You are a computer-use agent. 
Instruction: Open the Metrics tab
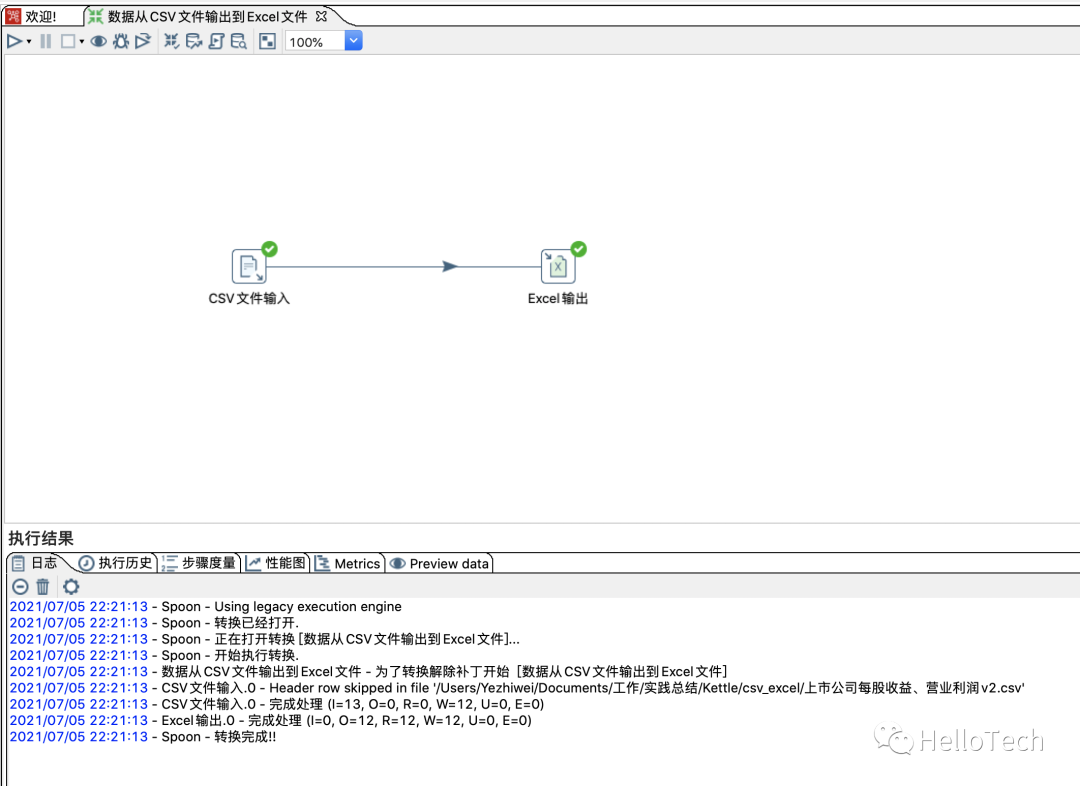click(348, 563)
